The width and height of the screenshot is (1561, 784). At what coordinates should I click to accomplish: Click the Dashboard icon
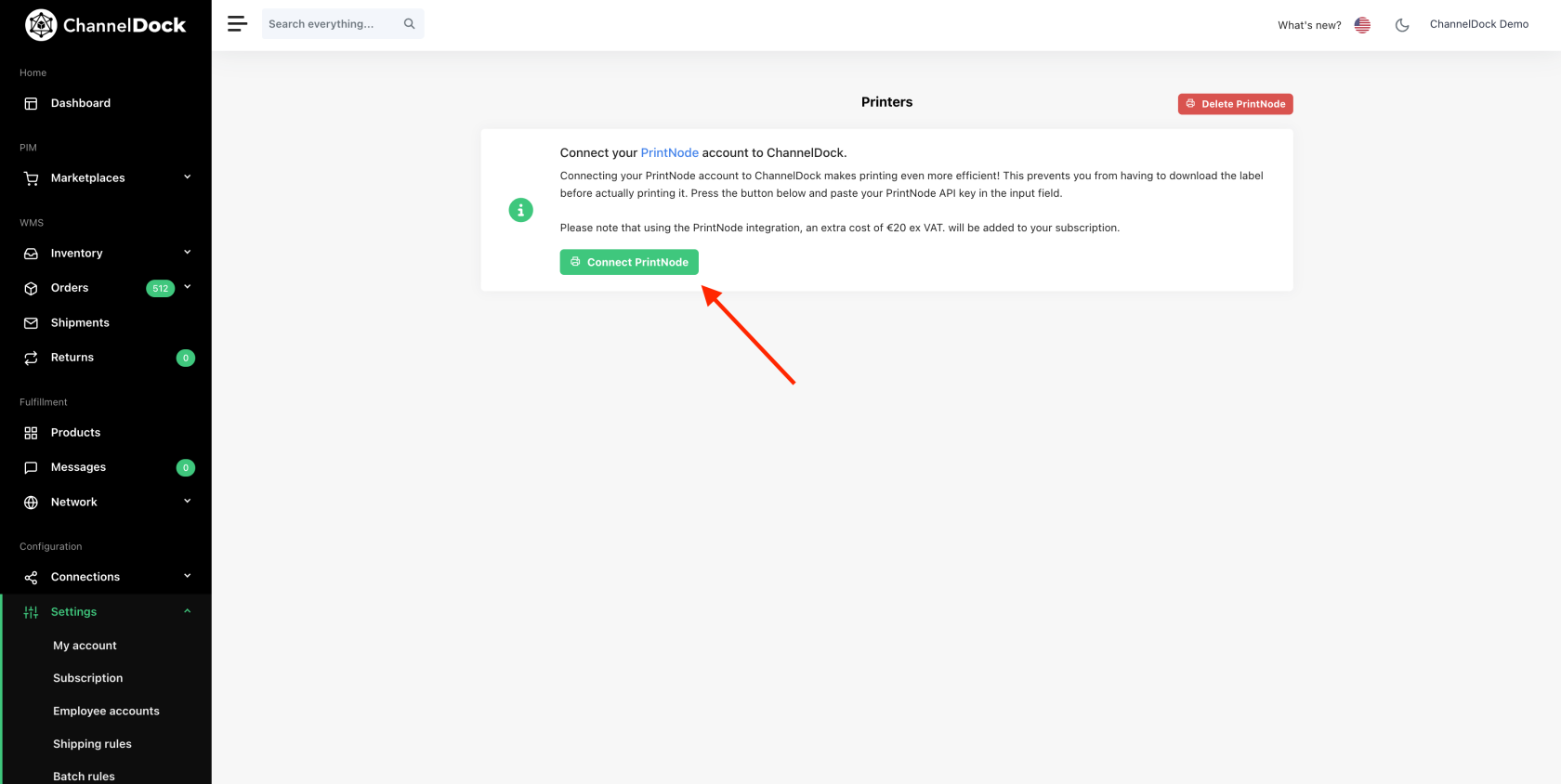pos(31,103)
